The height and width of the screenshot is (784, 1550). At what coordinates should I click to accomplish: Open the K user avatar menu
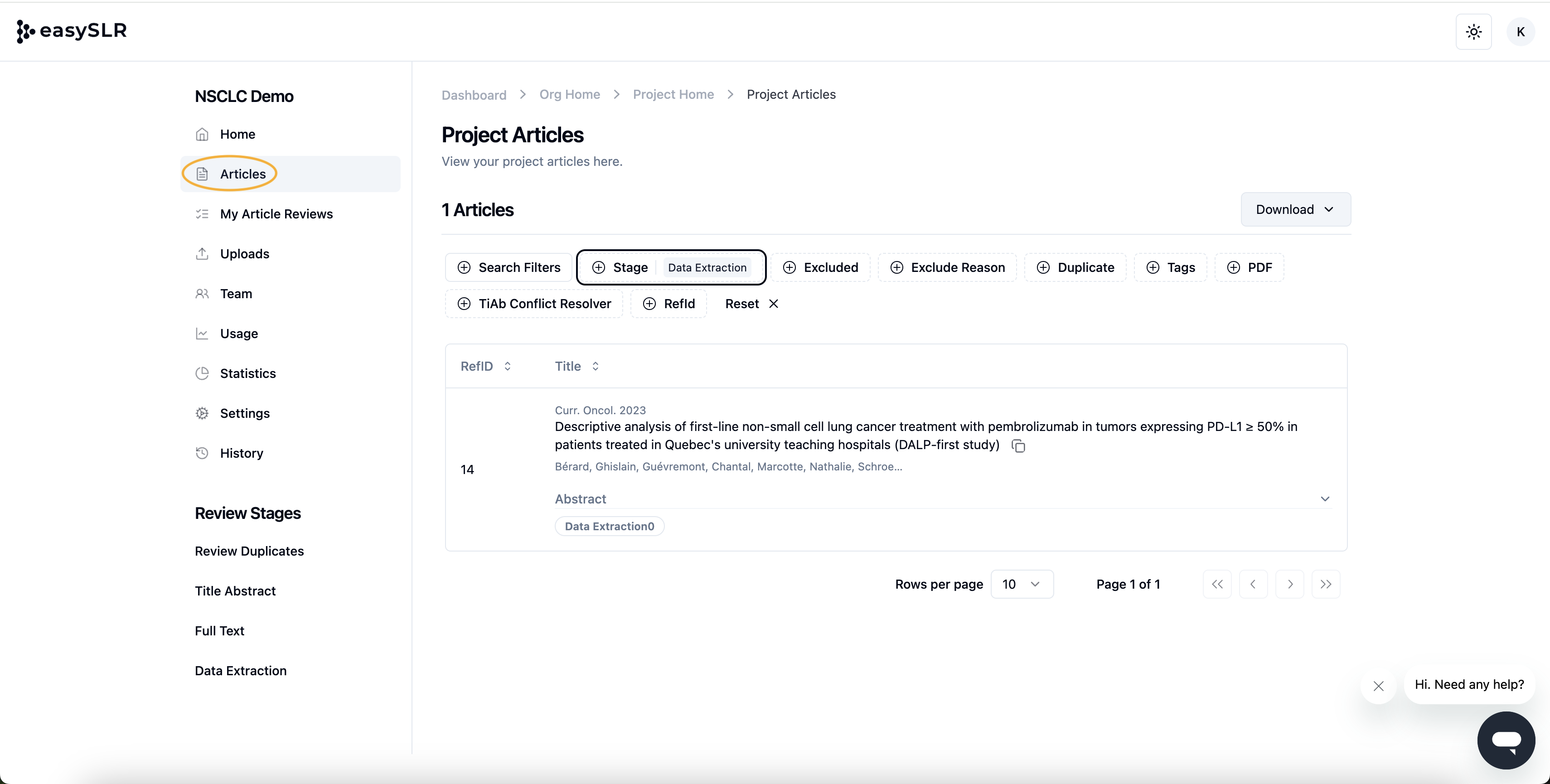click(x=1521, y=32)
